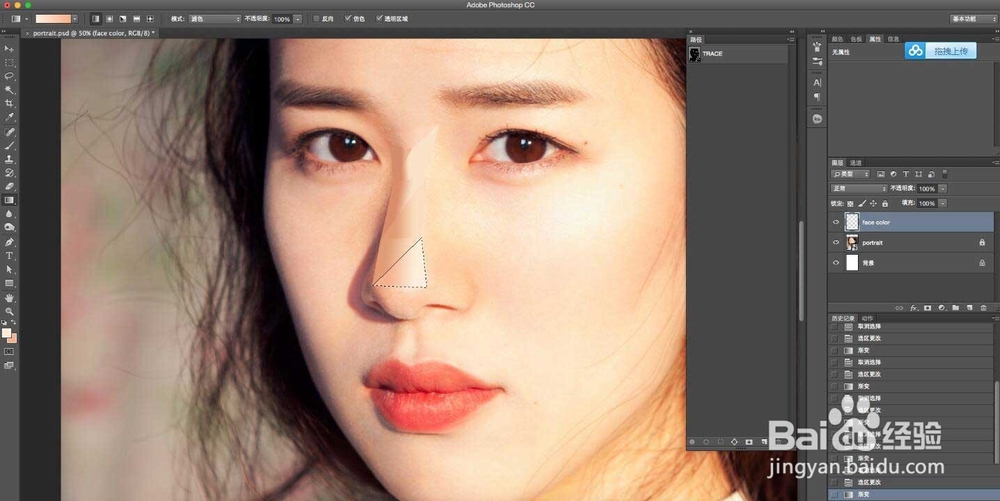Add a layer mask
This screenshot has height=501, width=1000.
[927, 308]
